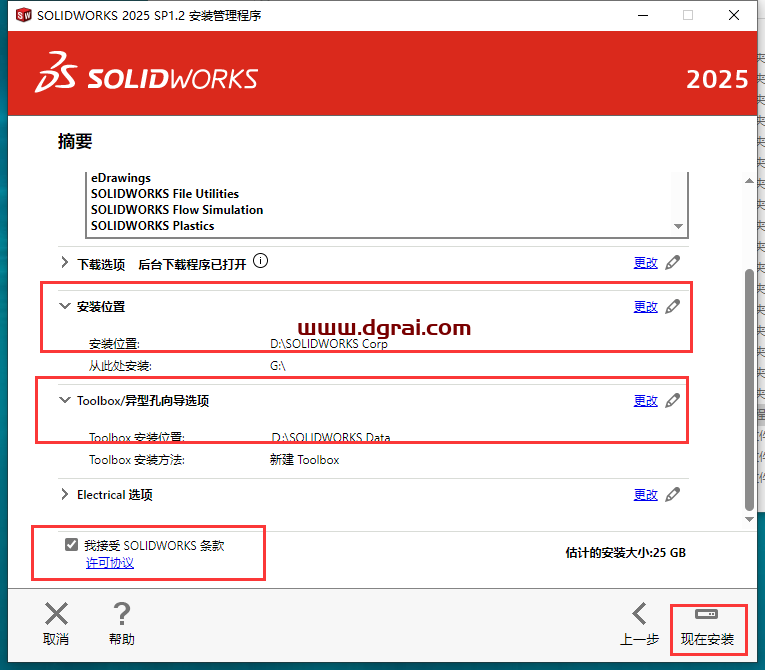
Task: Click the D:\SOLIDWORKS Corp install path
Action: point(329,344)
